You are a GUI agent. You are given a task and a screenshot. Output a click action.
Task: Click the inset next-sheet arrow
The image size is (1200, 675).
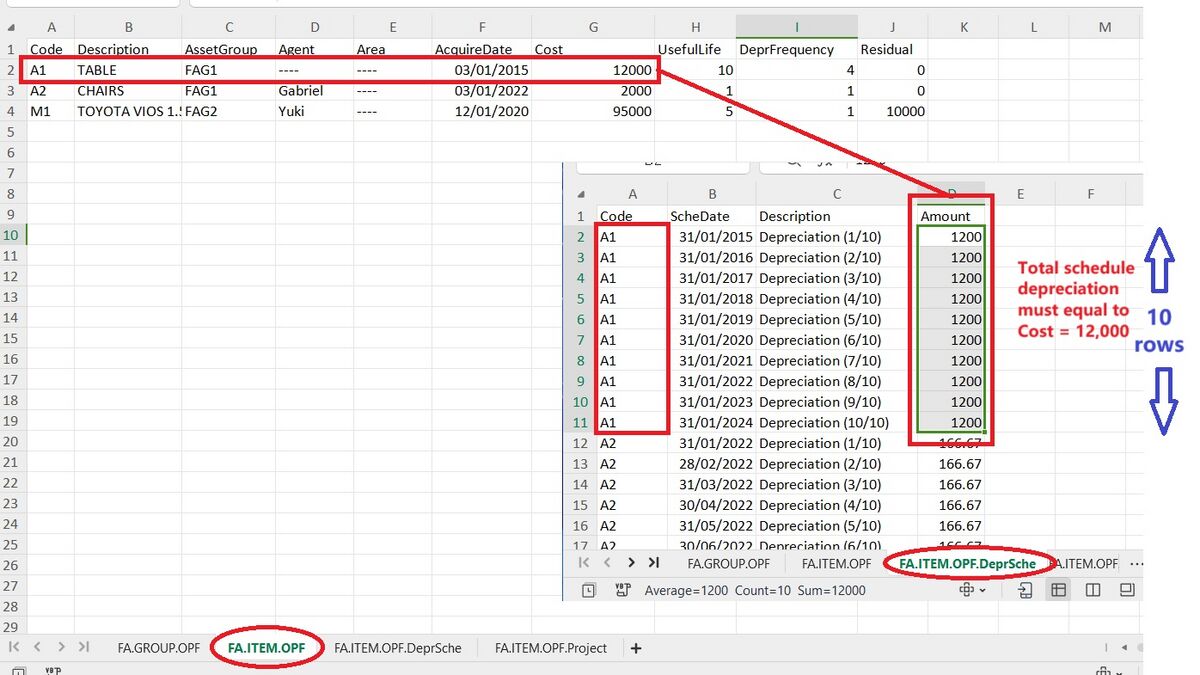coord(631,563)
